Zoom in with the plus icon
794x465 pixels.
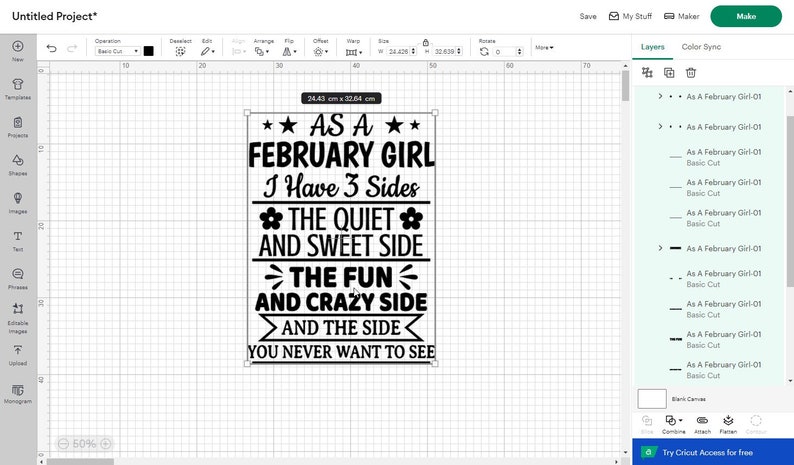pos(105,444)
